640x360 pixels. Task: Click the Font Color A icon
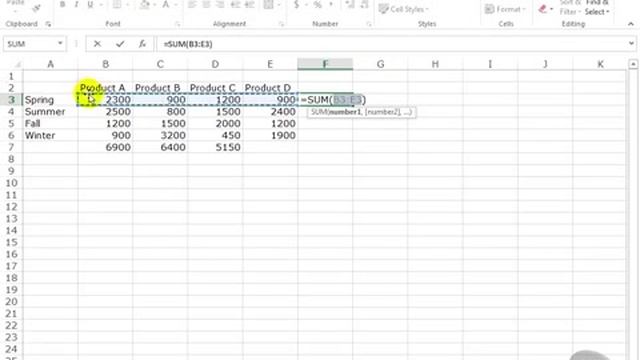click(x=165, y=5)
